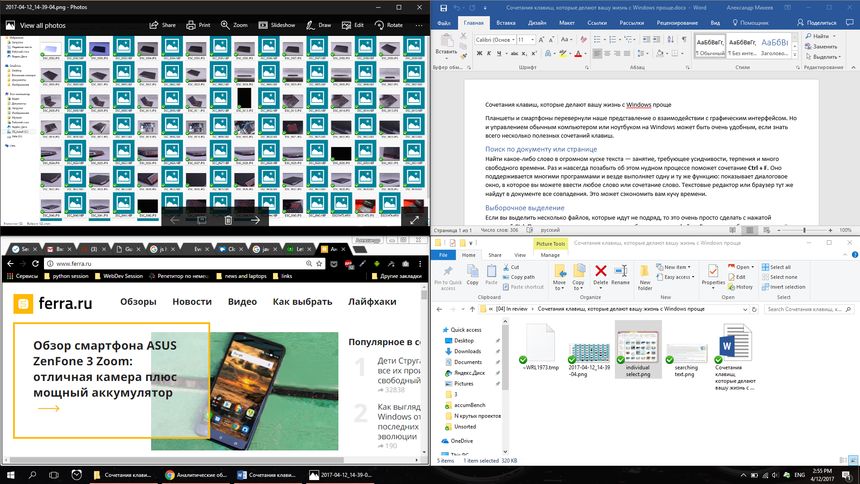
Task: Click Rename in the Explorer ribbon
Action: point(620,275)
